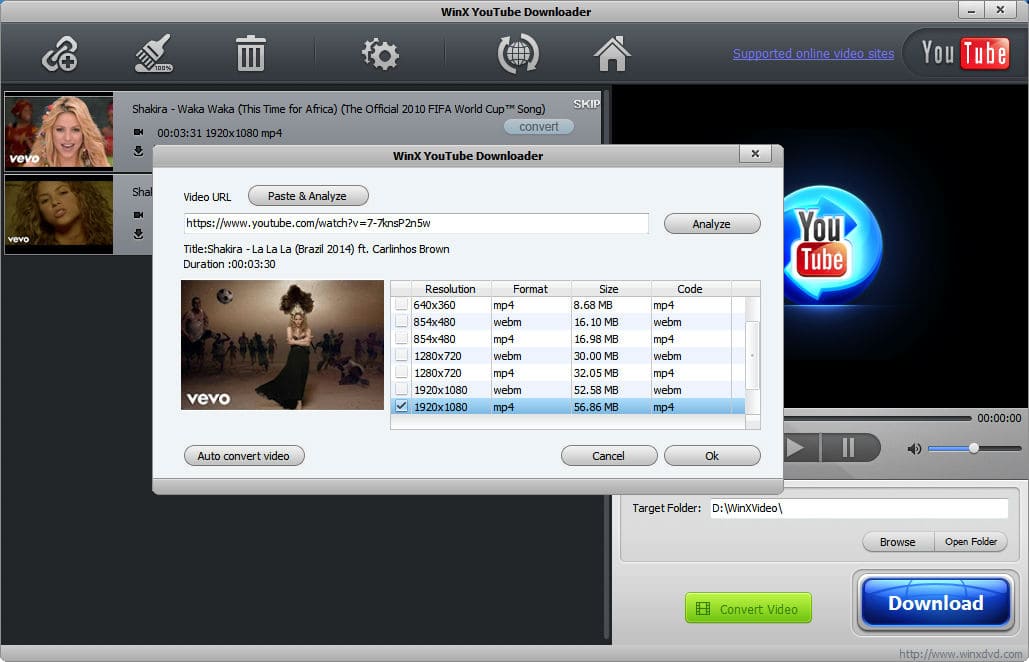
Task: Check the 640x360 mp4 checkbox
Action: pyautogui.click(x=401, y=304)
